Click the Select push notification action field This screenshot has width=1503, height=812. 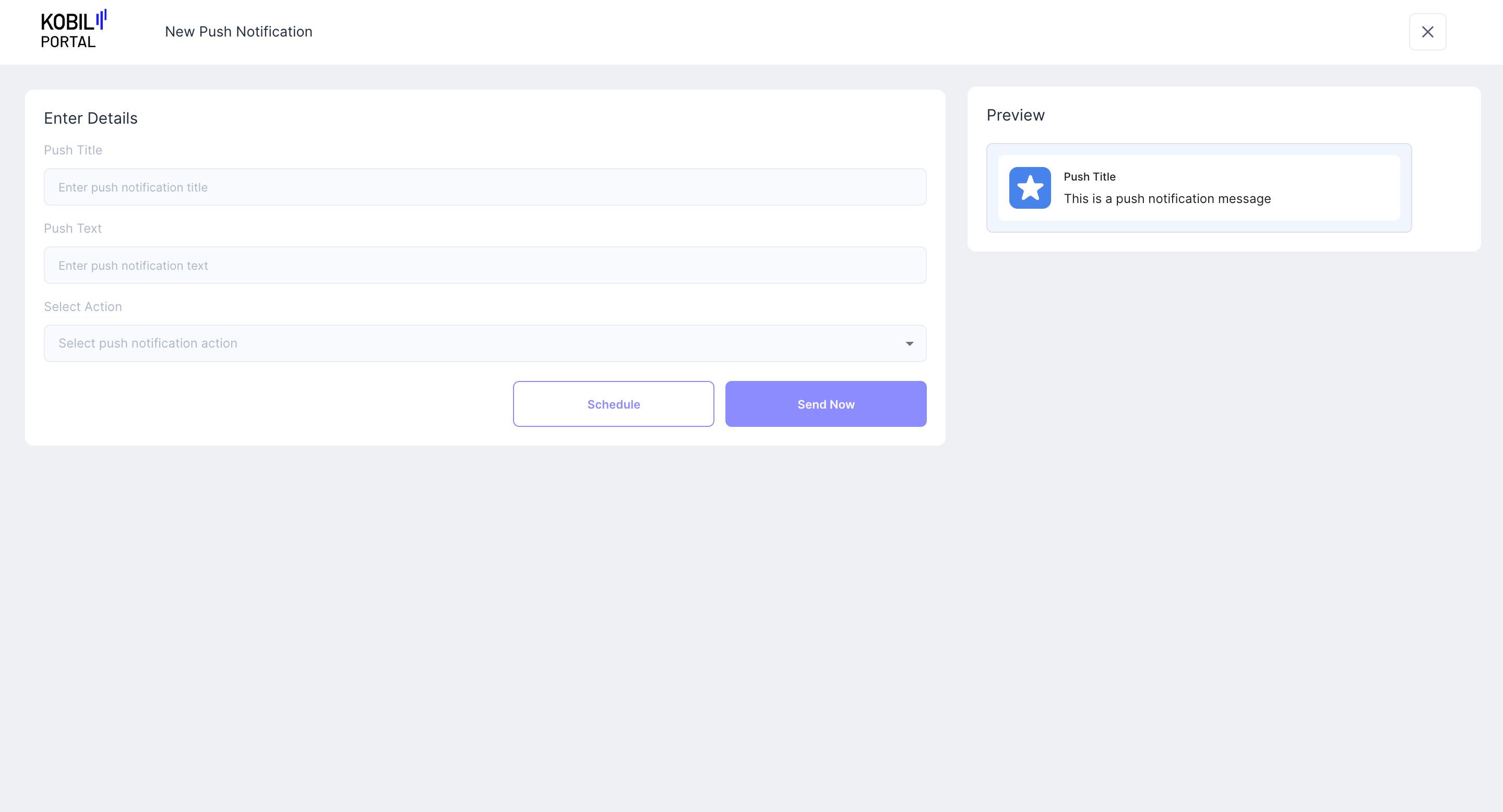(467, 343)
